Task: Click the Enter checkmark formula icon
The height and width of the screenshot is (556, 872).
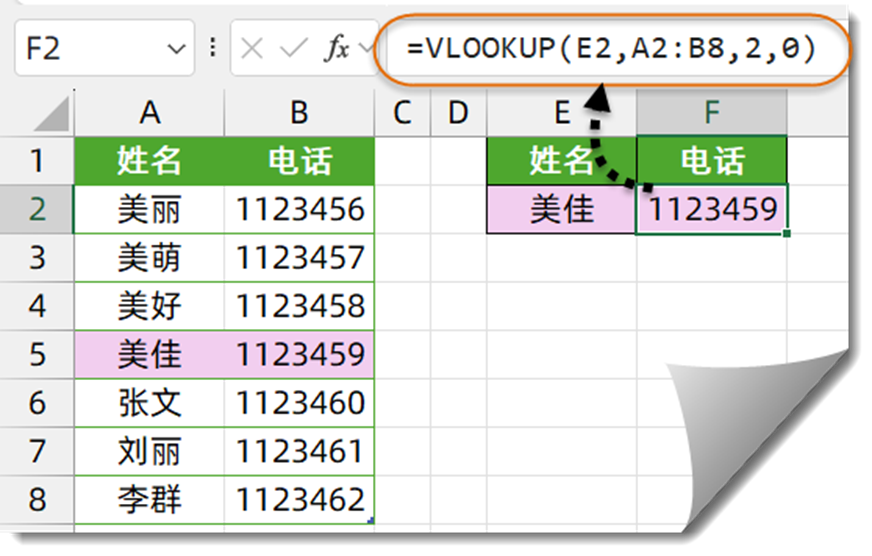Action: (294, 48)
